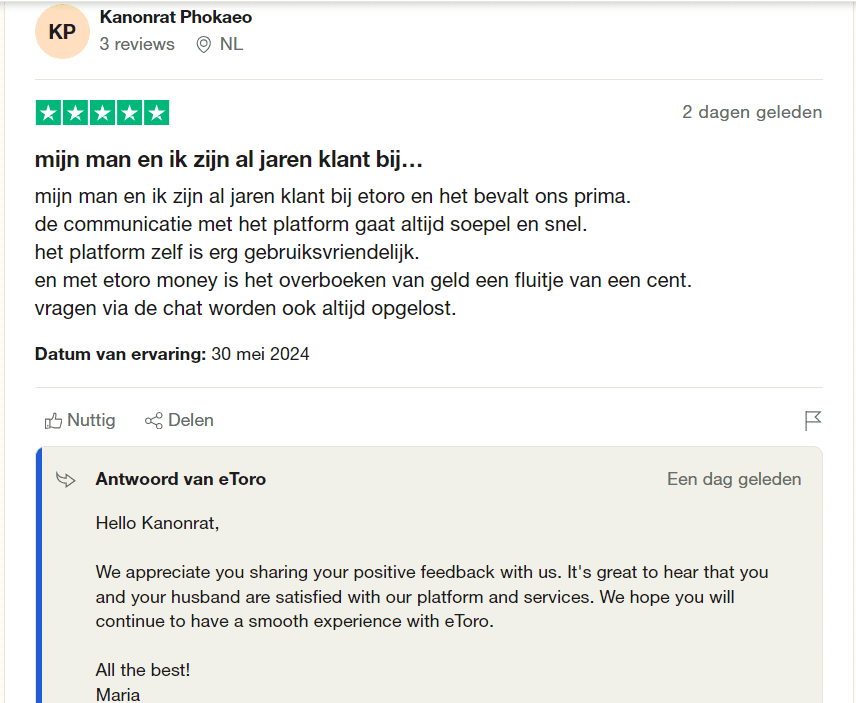Click the share icon
The height and width of the screenshot is (703, 856).
(x=154, y=421)
